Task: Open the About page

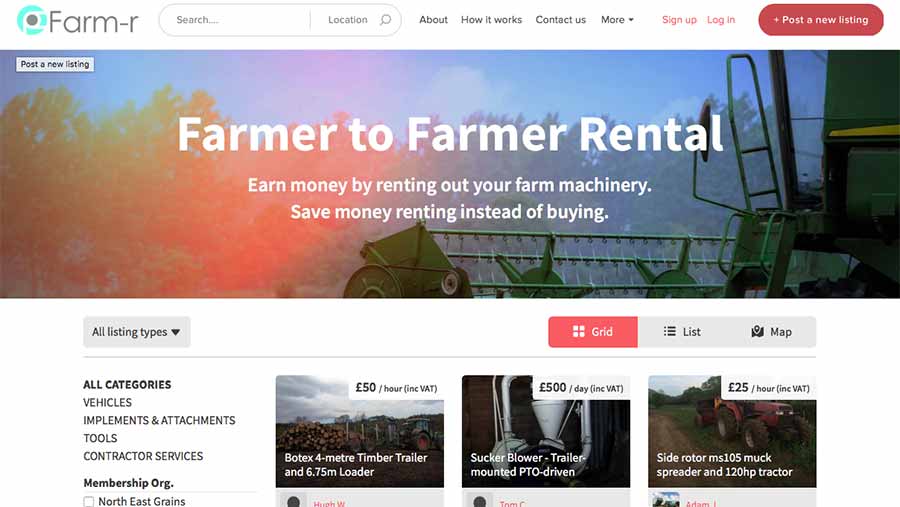Action: click(433, 20)
